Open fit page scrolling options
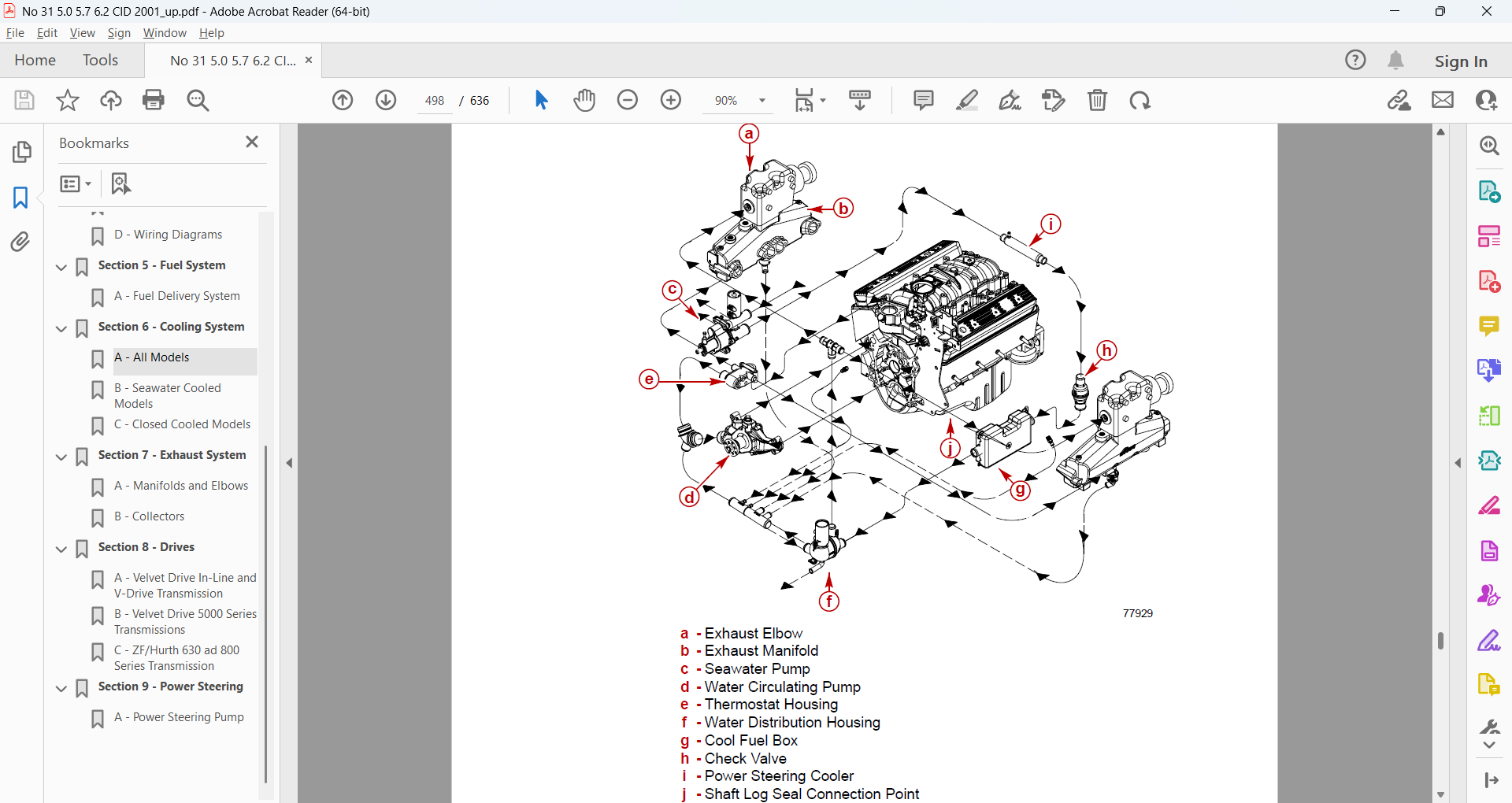Screen dimensions: 1512x803 tap(810, 100)
